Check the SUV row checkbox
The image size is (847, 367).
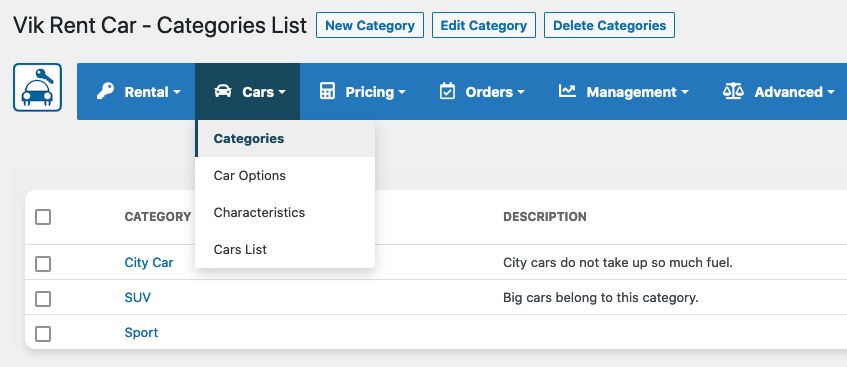point(43,298)
